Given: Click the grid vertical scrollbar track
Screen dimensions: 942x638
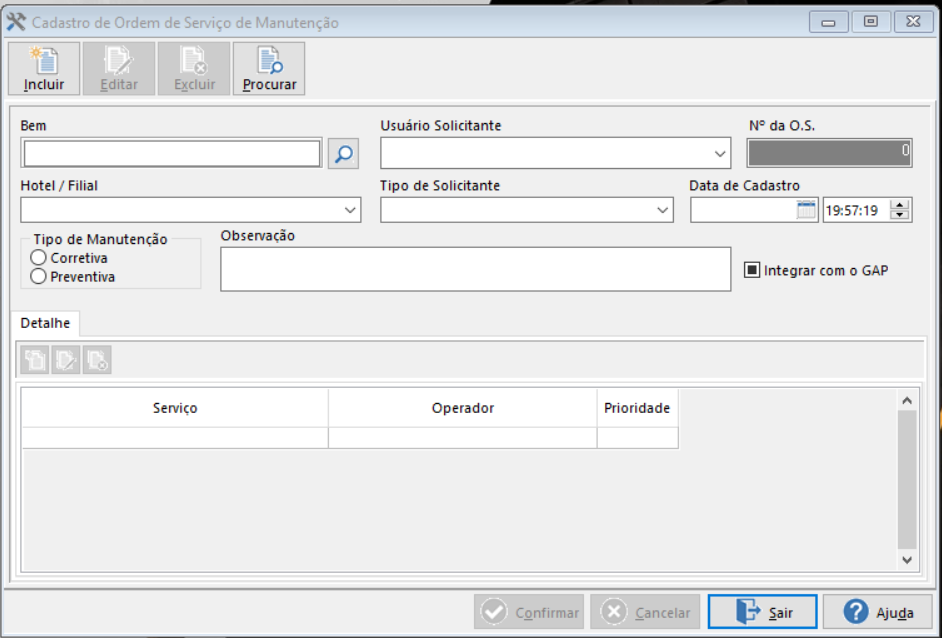Looking at the screenshot, I should tap(907, 480).
